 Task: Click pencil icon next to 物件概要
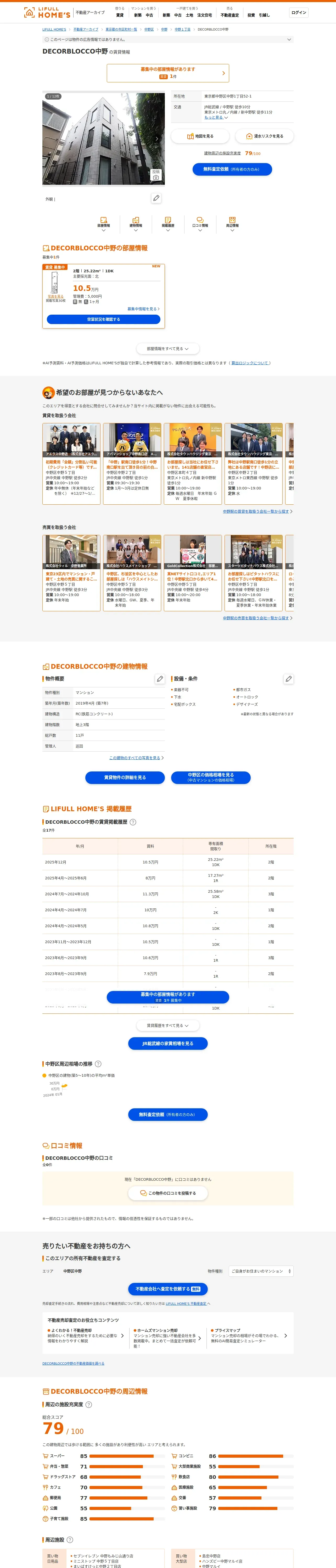pyautogui.click(x=160, y=679)
